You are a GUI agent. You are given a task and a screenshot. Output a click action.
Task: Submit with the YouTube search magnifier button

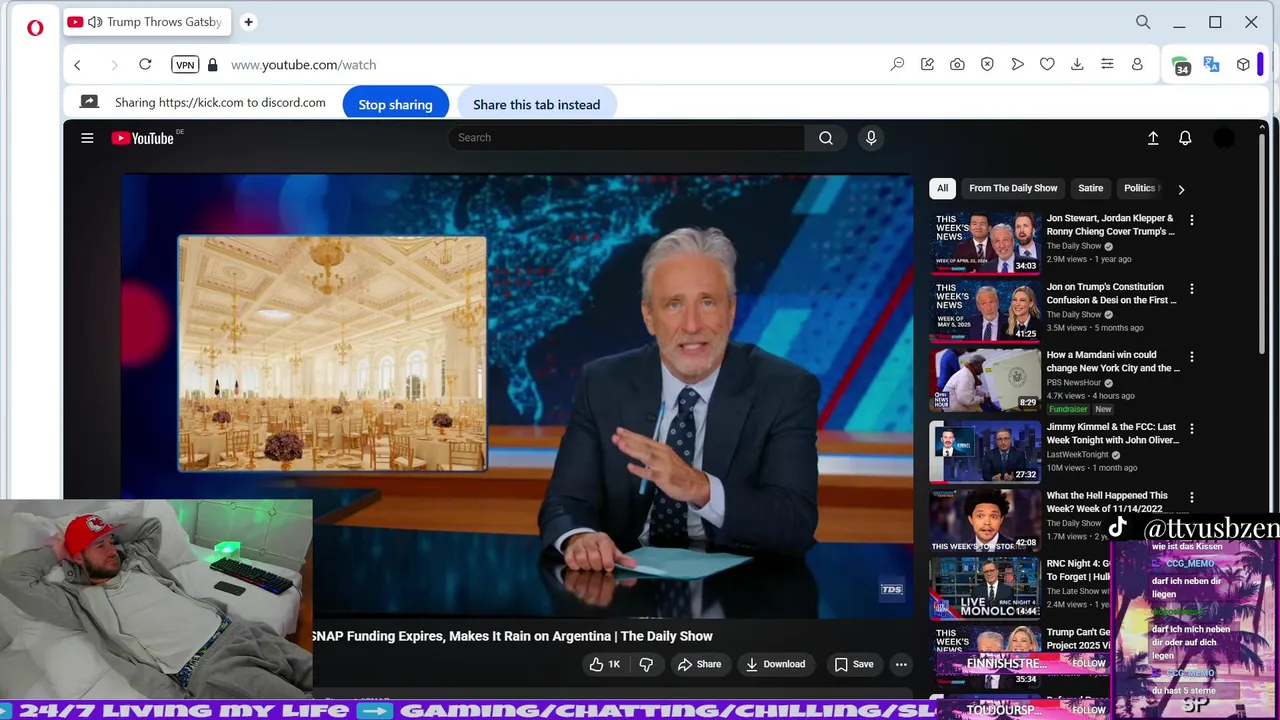(826, 138)
